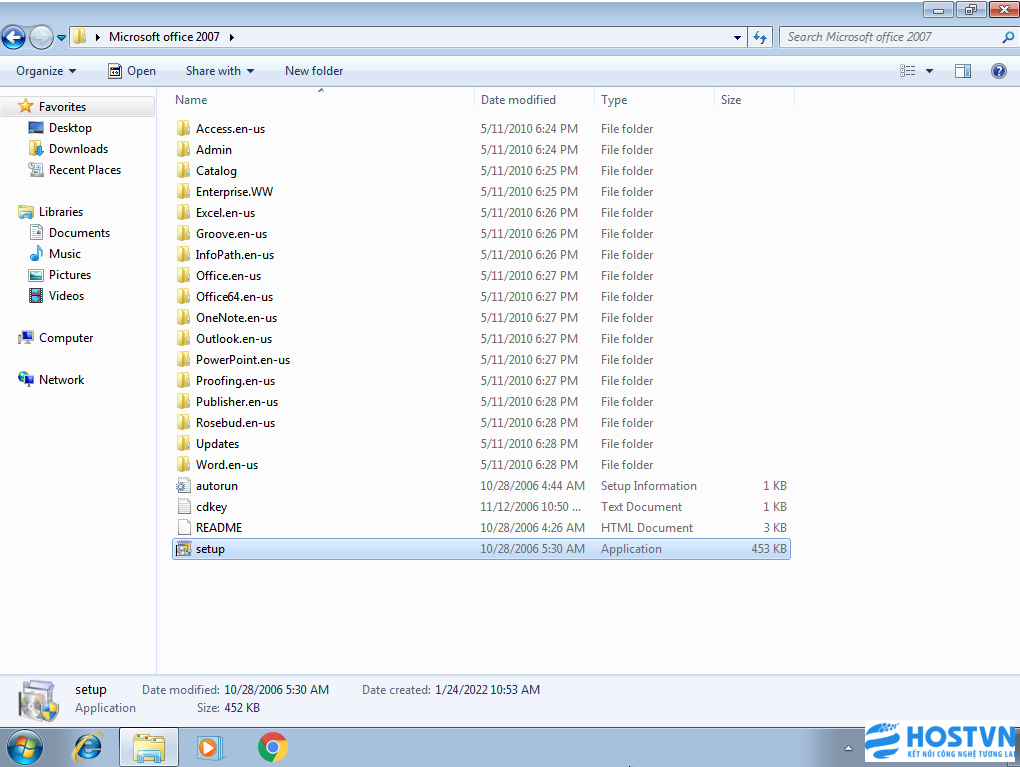Expand the breadcrumb arrow after Microsoft office 2007
This screenshot has width=1020, height=767.
click(x=232, y=37)
